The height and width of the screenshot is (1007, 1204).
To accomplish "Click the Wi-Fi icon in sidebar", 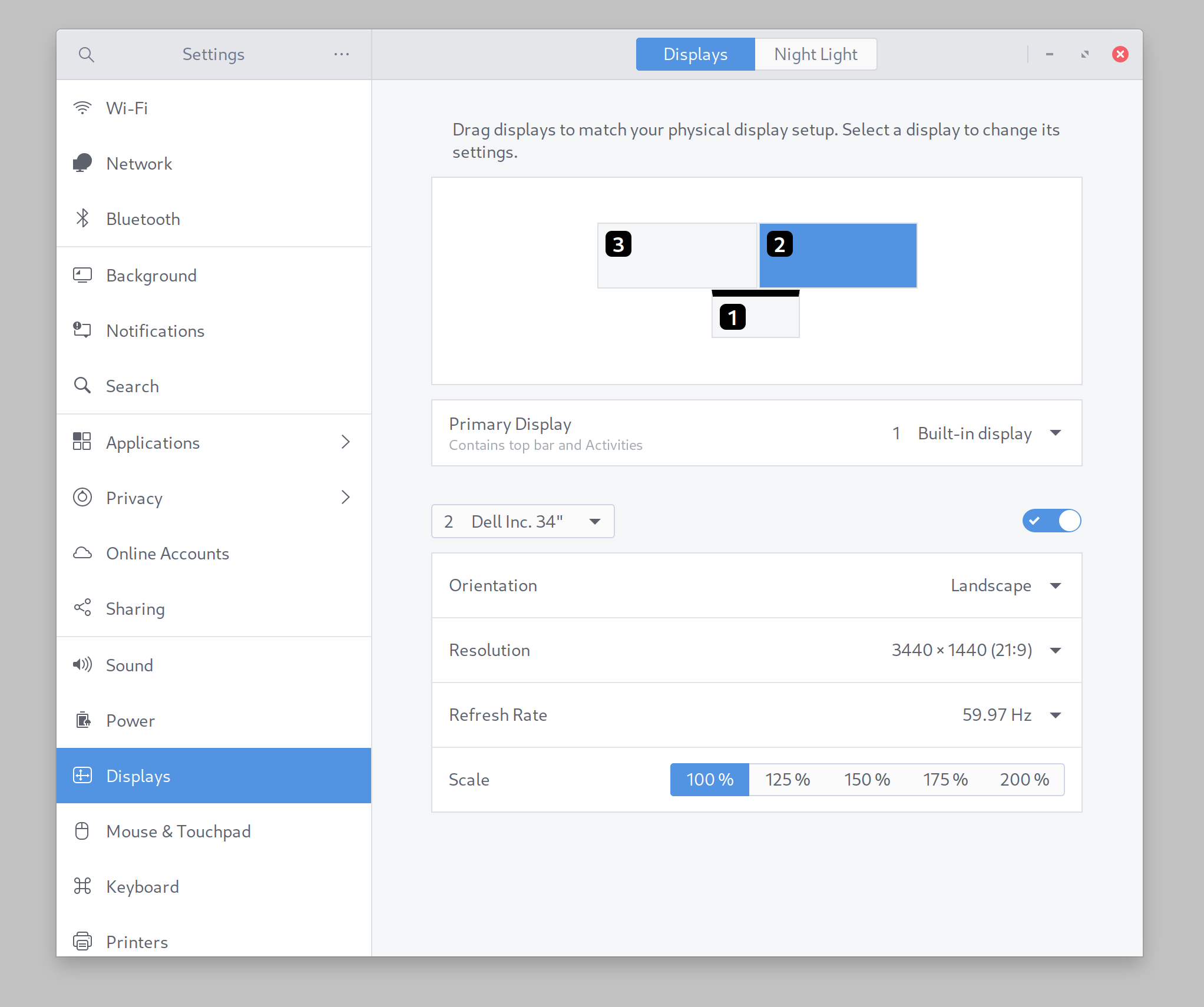I will click(82, 108).
